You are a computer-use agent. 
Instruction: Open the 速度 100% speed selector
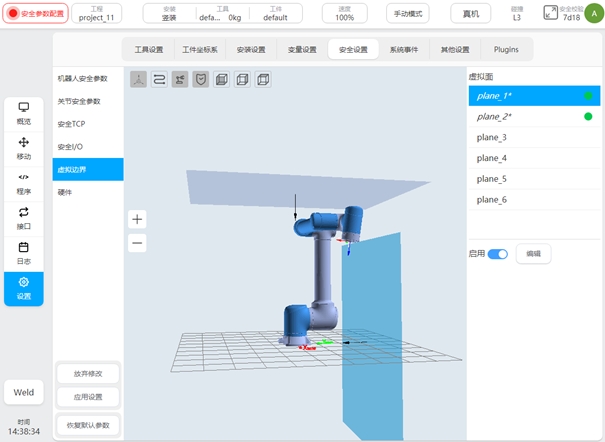[344, 13]
